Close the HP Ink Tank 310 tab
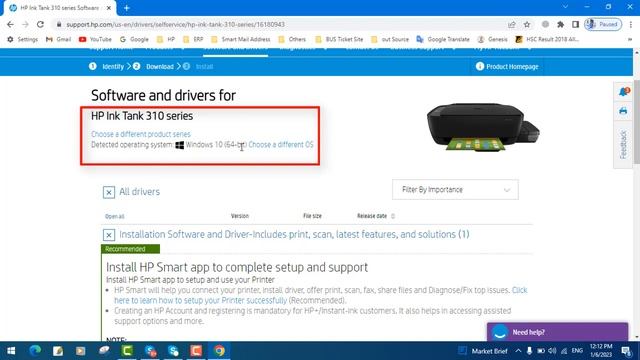This screenshot has width=640, height=360. pyautogui.click(x=109, y=8)
